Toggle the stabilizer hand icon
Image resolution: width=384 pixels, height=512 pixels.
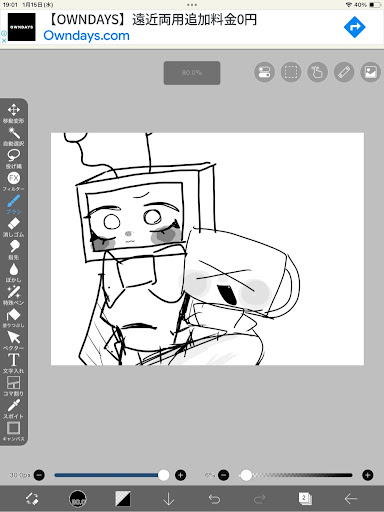(x=317, y=72)
